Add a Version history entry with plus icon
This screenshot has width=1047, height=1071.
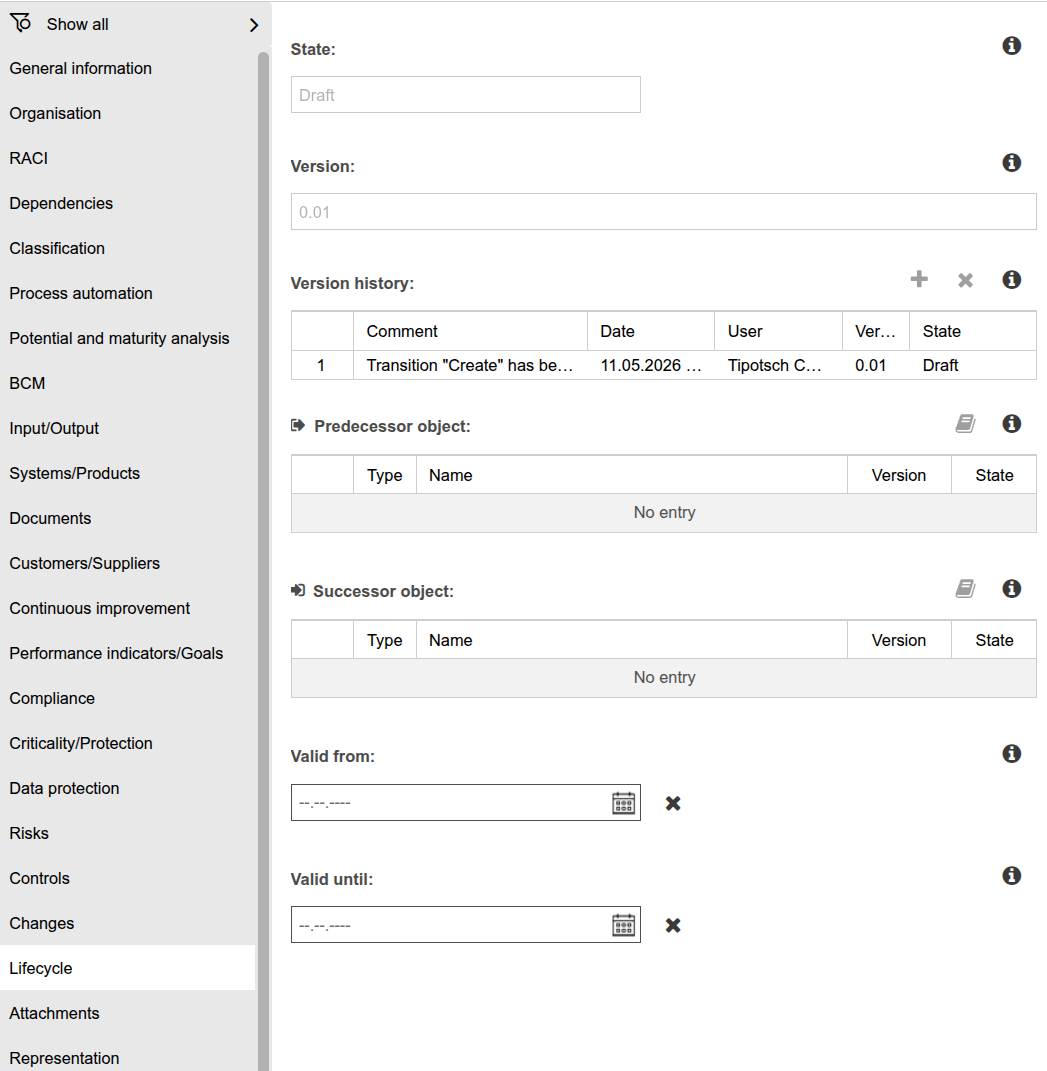[x=919, y=279]
